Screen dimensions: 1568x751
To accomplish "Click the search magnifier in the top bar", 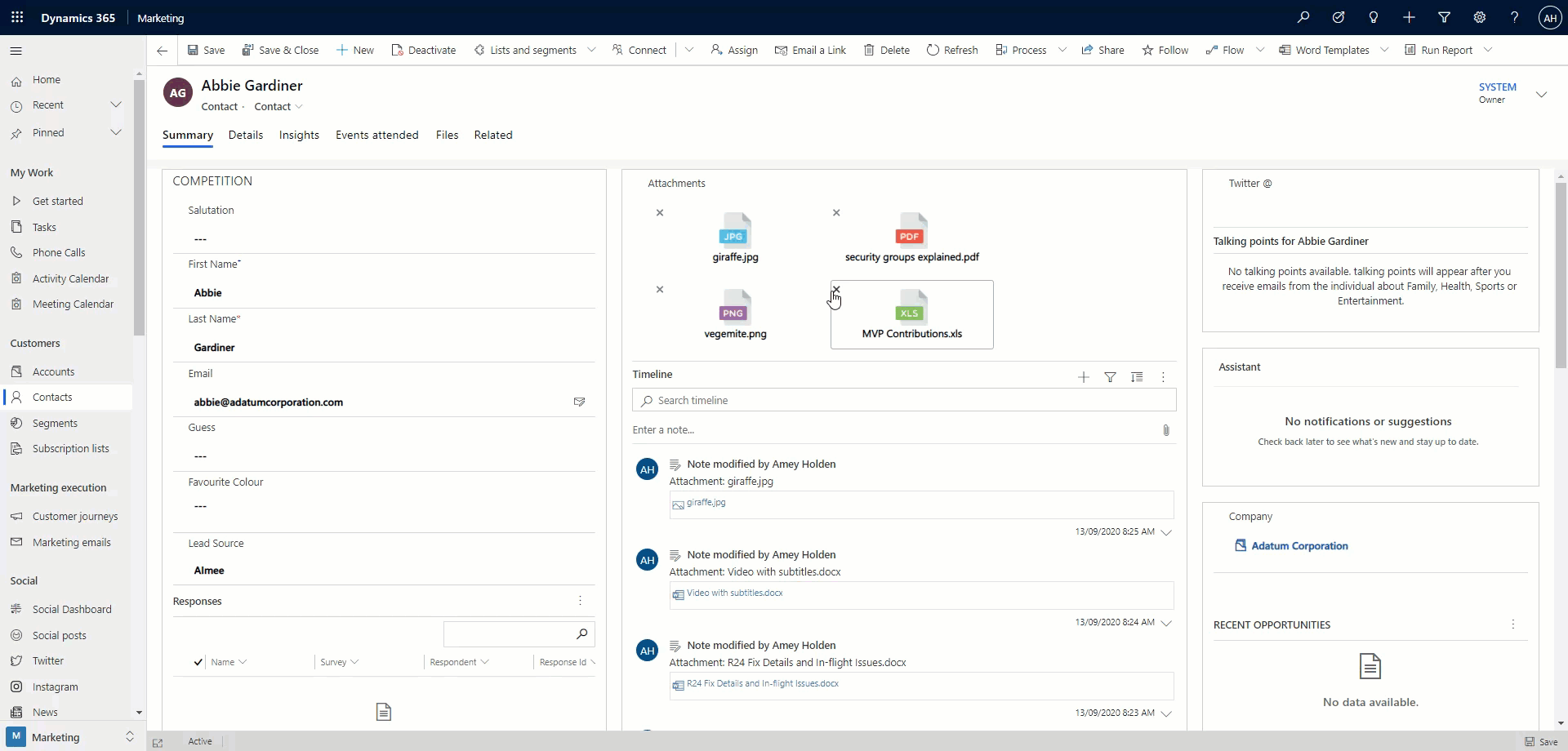I will pos(1303,17).
